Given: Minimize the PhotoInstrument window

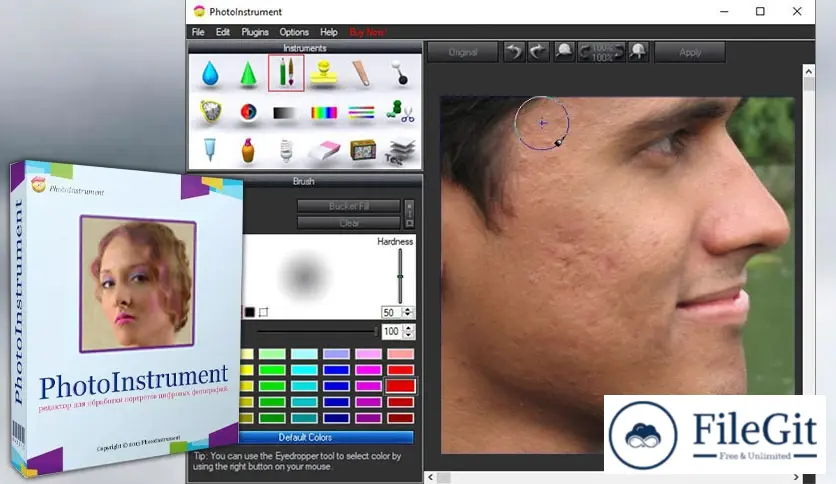Looking at the screenshot, I should click(724, 11).
